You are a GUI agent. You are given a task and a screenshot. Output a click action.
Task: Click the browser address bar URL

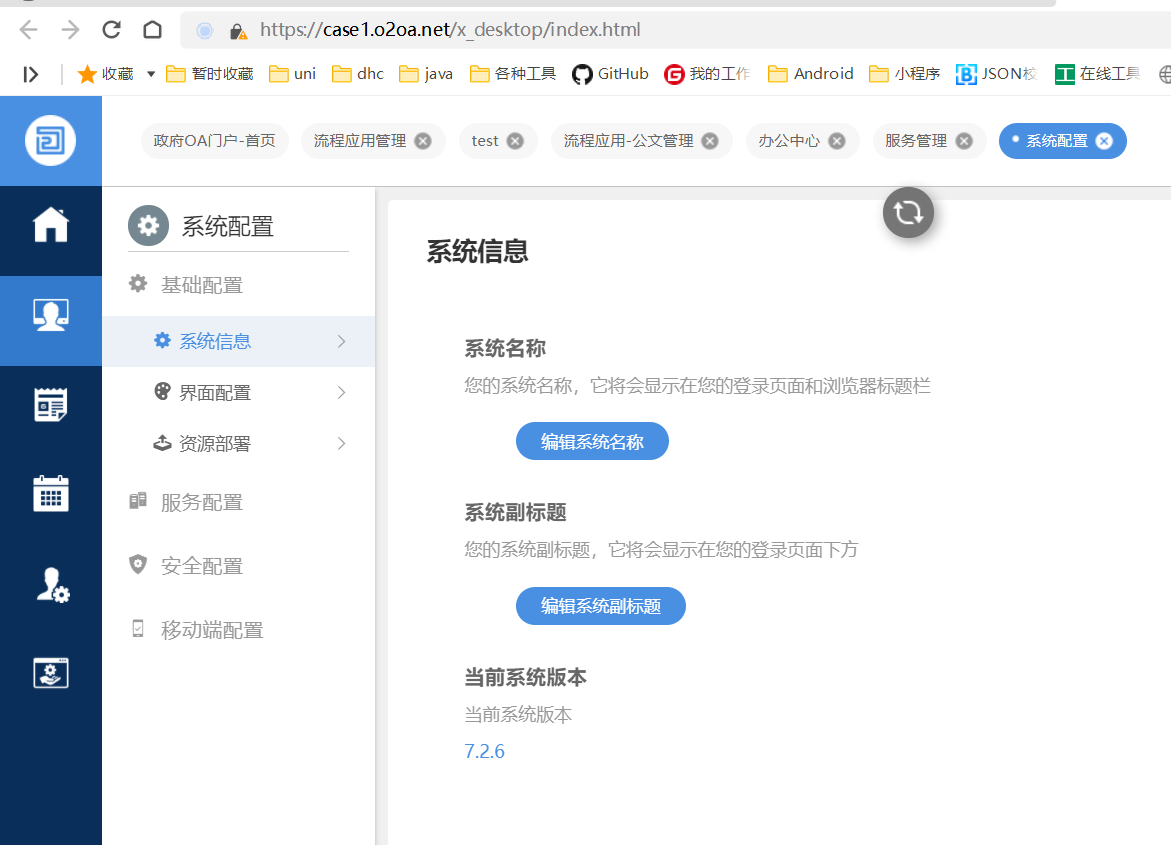point(450,30)
